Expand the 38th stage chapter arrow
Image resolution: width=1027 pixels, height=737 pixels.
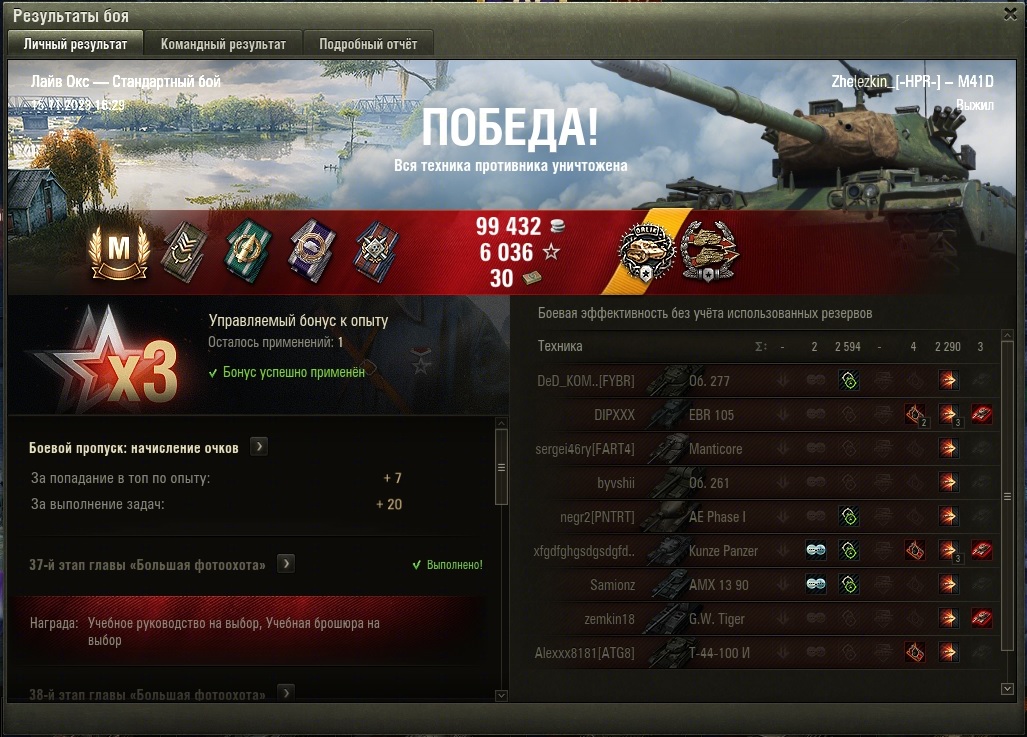pyautogui.click(x=286, y=692)
